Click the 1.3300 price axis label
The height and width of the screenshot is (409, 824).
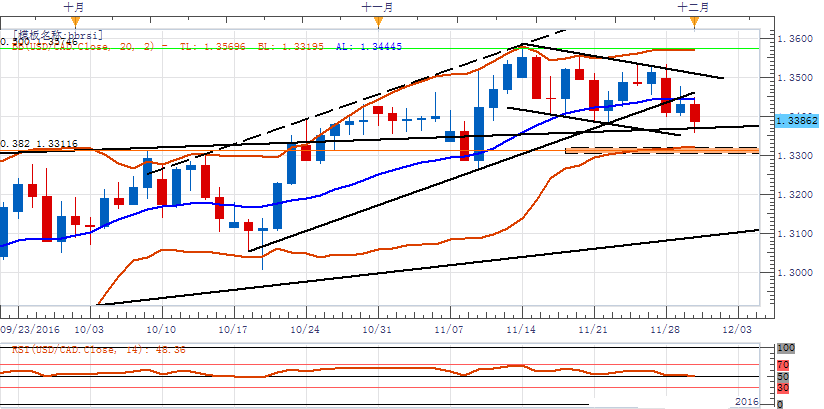797,156
